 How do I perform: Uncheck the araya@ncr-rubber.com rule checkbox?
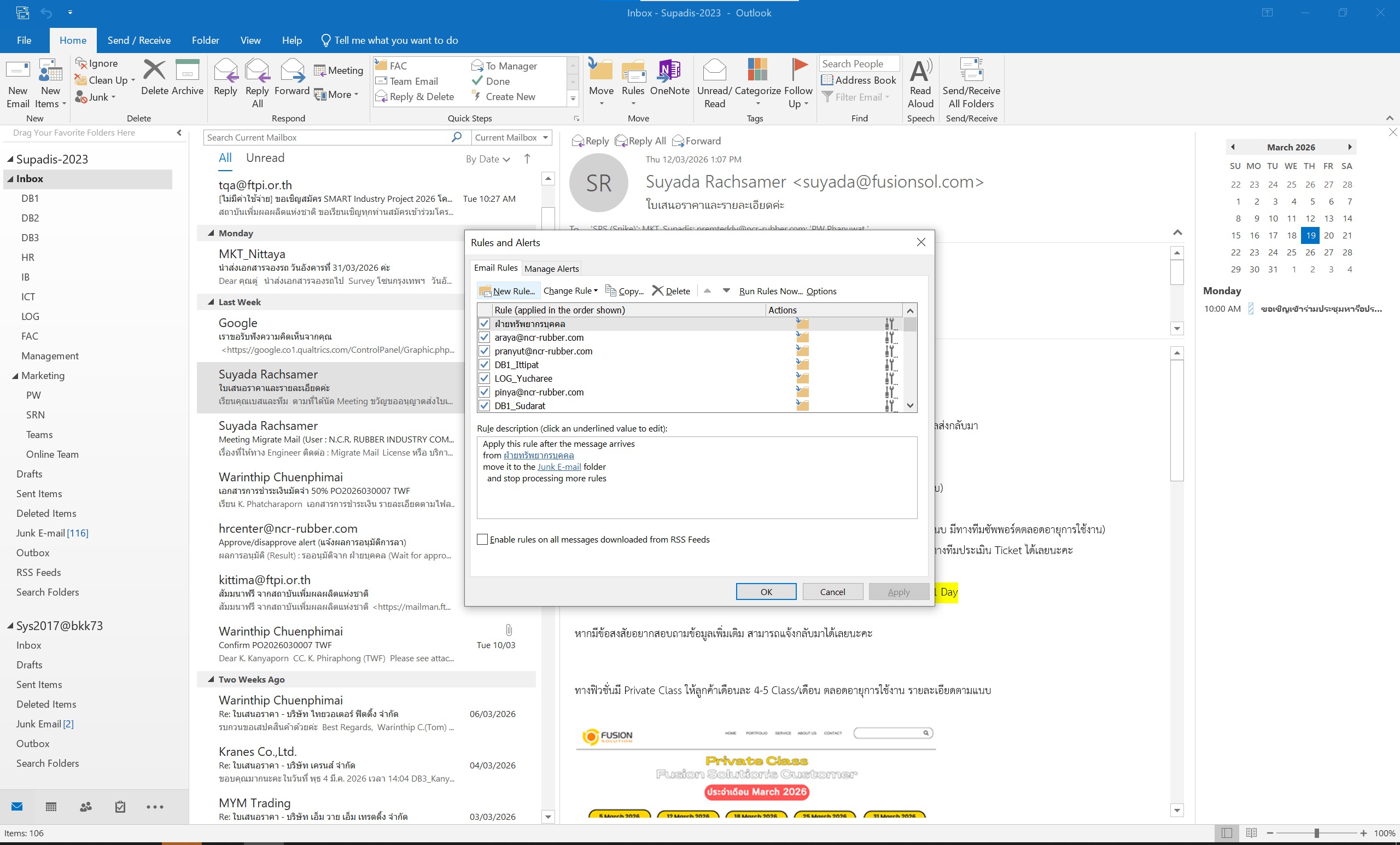click(484, 337)
